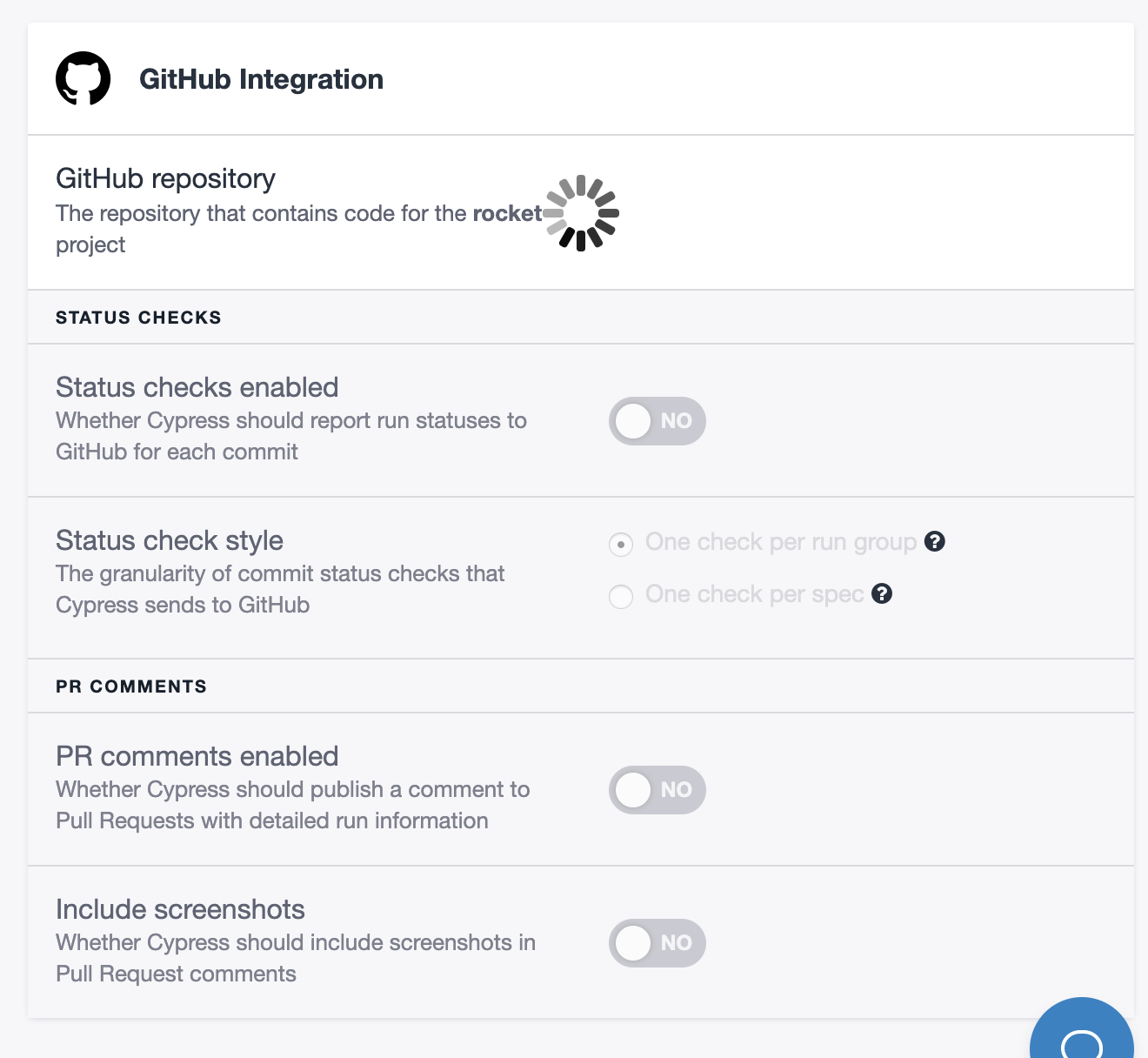Click the 'GitHub repository' setting label
The width and height of the screenshot is (1148, 1058).
[x=165, y=178]
